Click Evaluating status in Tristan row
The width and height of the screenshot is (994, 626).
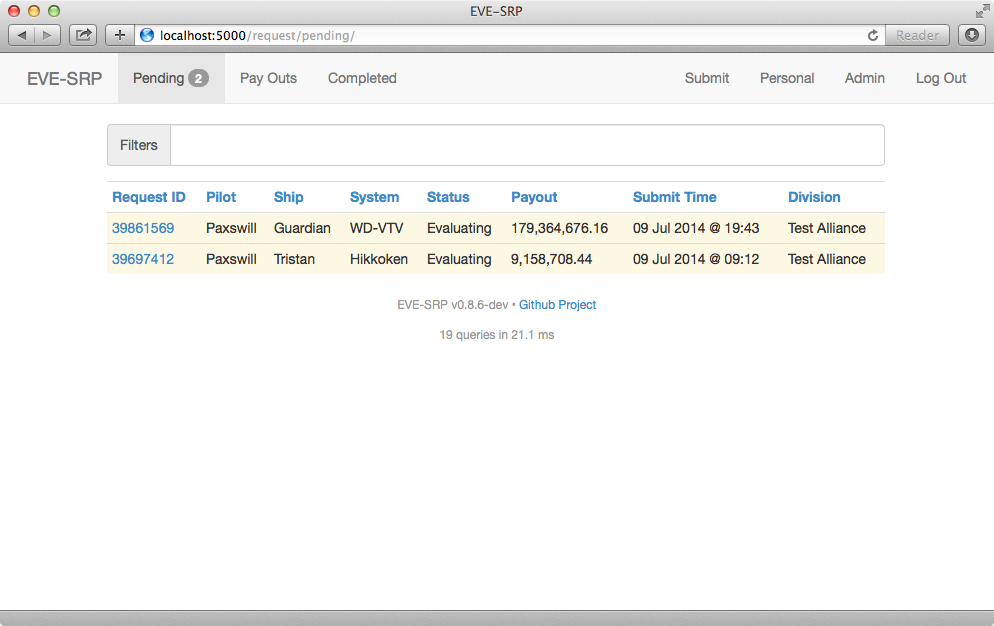(x=459, y=259)
